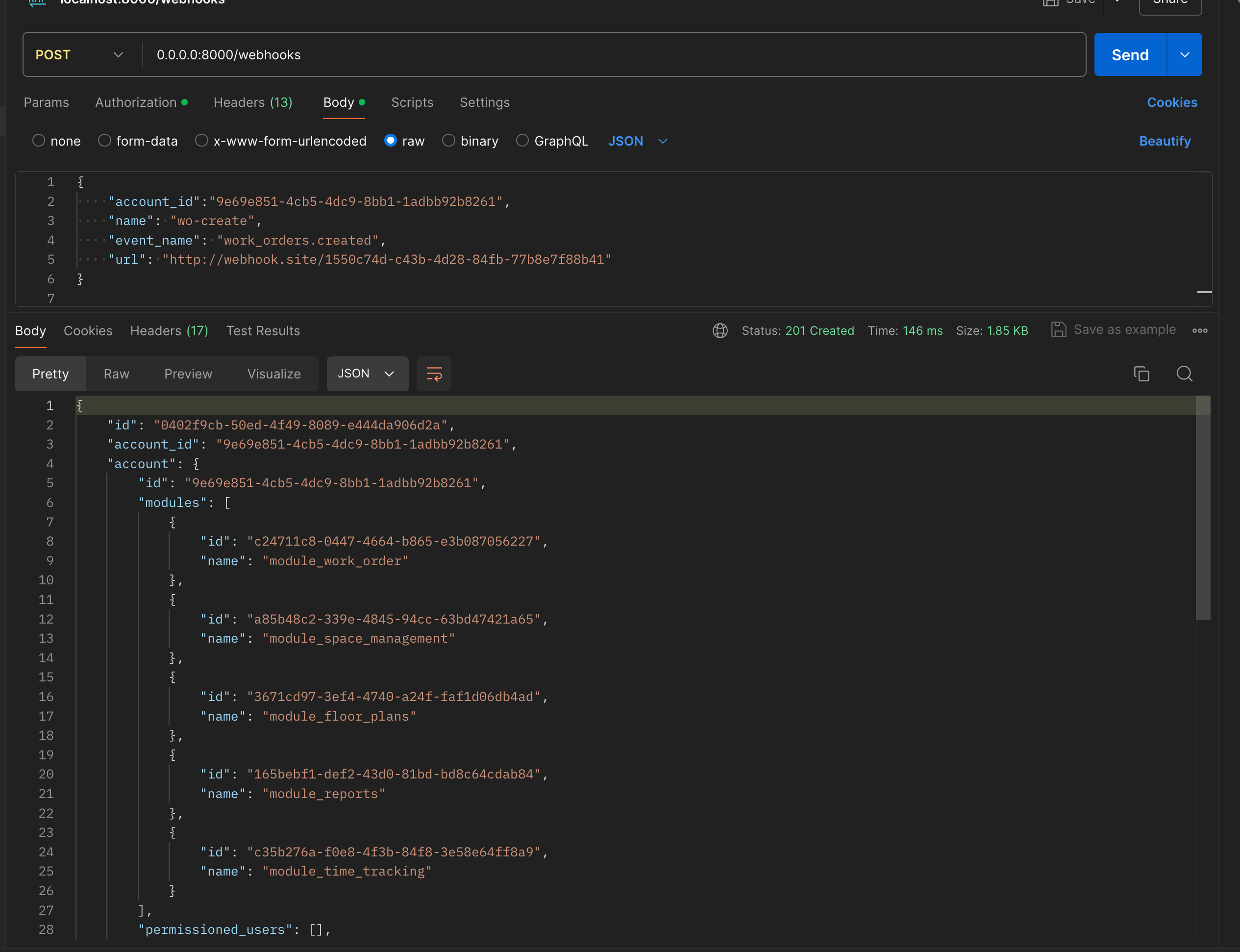Open the response Headers (17) tab

coord(170,331)
